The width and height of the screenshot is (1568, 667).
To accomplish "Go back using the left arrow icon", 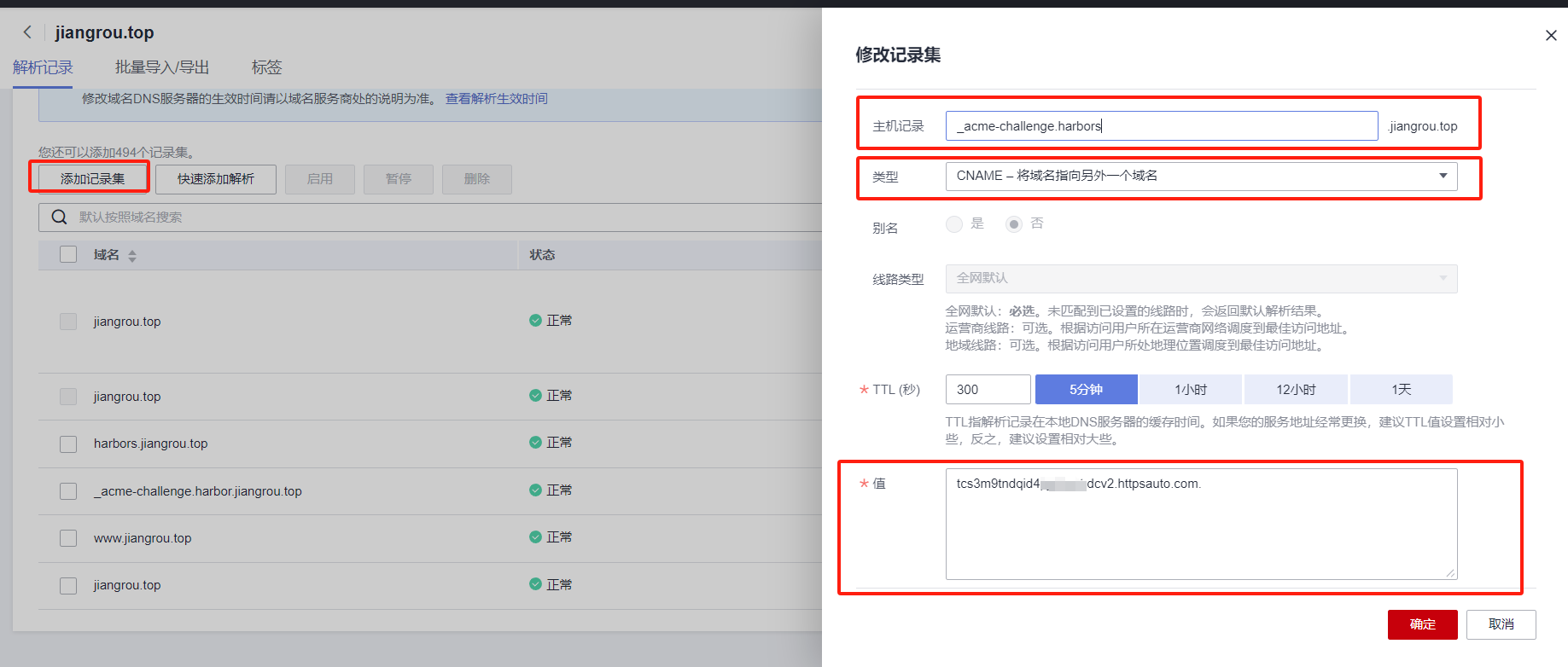I will [x=27, y=32].
